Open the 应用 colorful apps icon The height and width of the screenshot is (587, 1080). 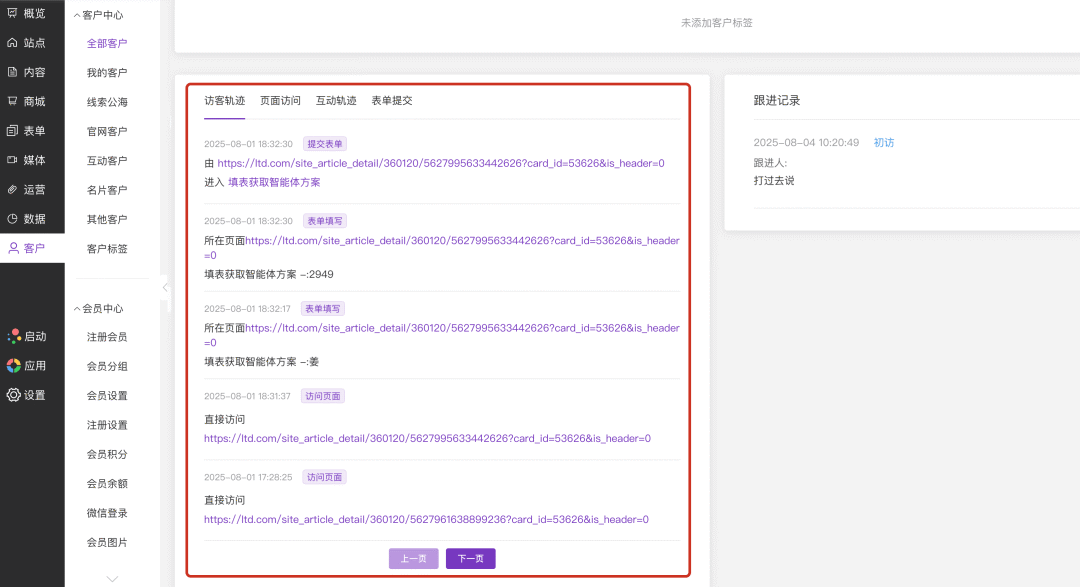tap(13, 366)
